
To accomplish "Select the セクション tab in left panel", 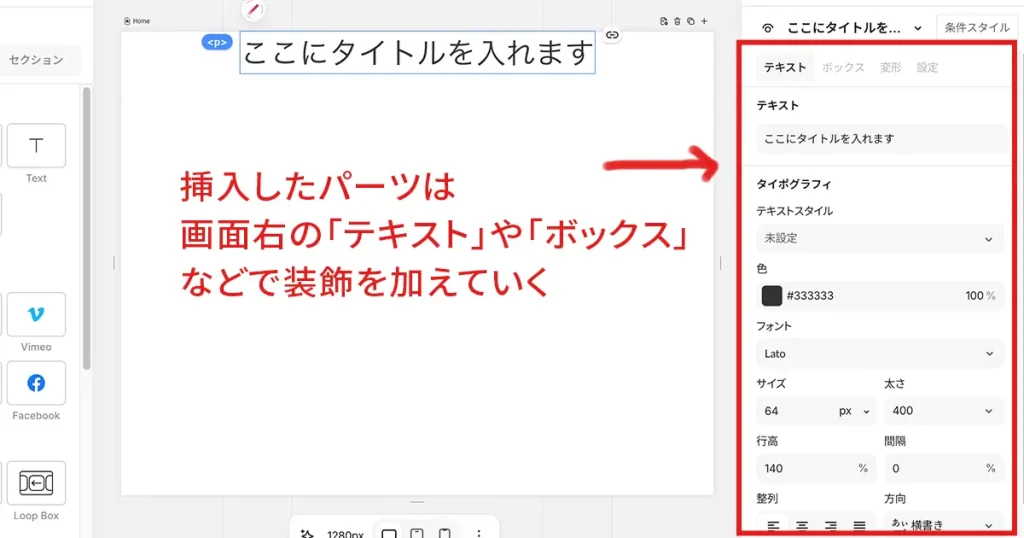I will (37, 60).
